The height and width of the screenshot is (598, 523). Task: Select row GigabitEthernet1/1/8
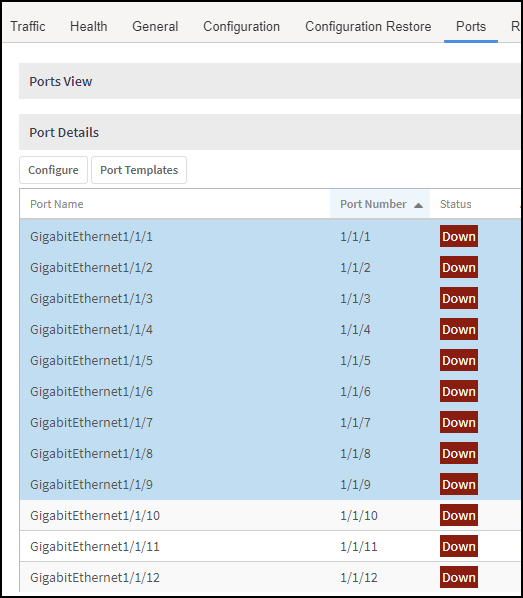270,453
